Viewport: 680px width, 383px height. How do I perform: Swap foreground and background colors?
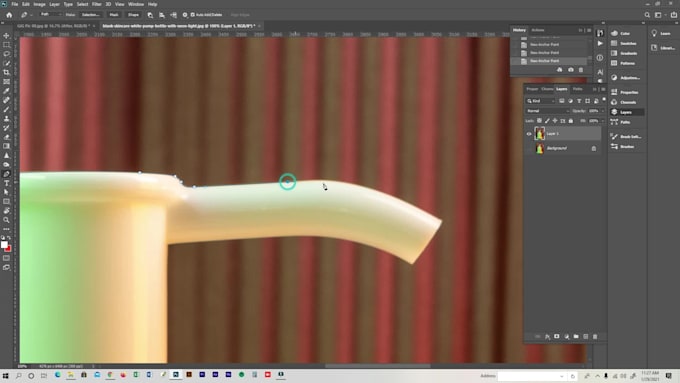tap(9, 238)
